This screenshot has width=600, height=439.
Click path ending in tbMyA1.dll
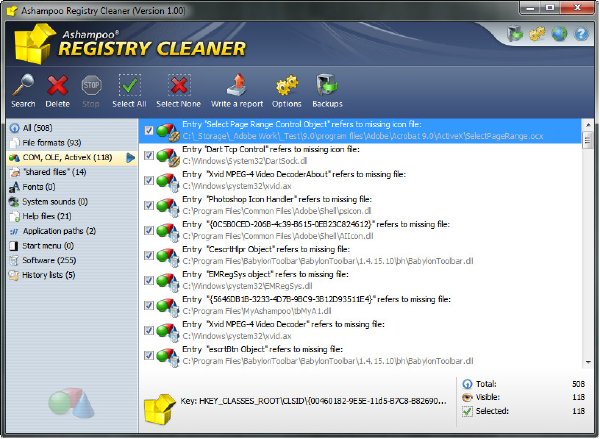click(x=257, y=311)
